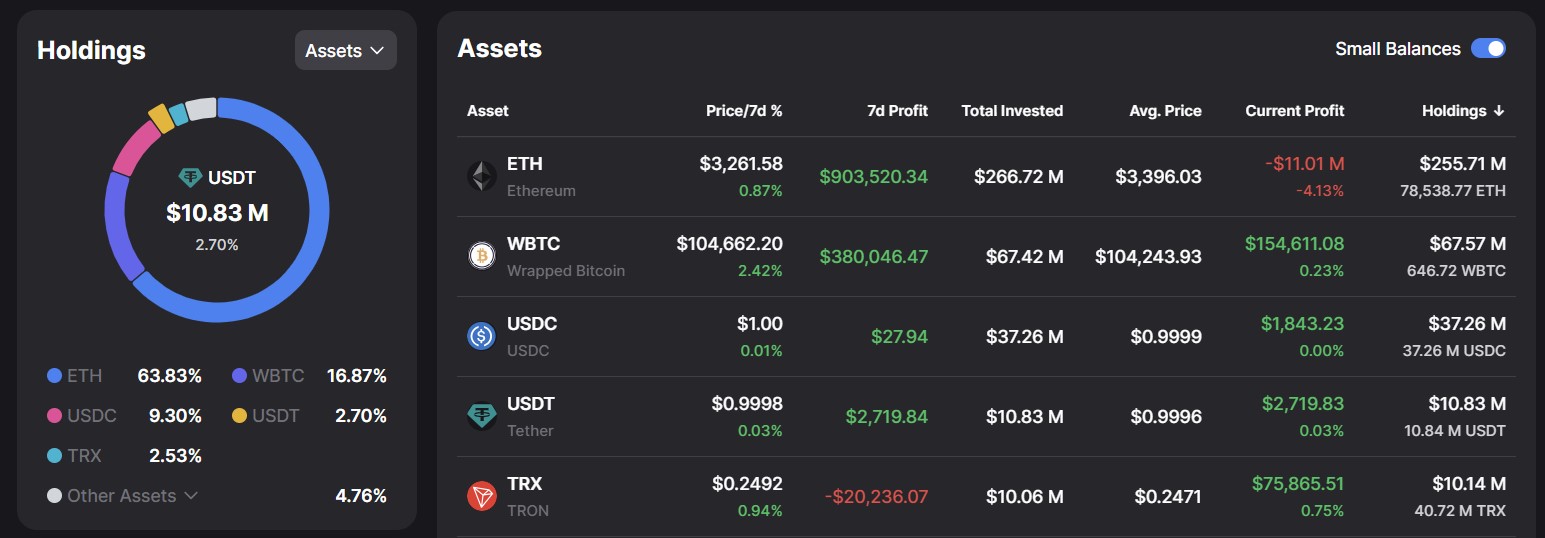Select the TRX legend entry
This screenshot has width=1545, height=538.
click(x=84, y=456)
